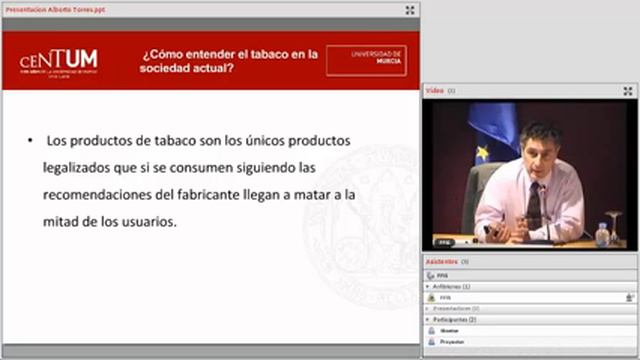Click the presentation file name title
The image size is (640, 360).
[55, 9]
